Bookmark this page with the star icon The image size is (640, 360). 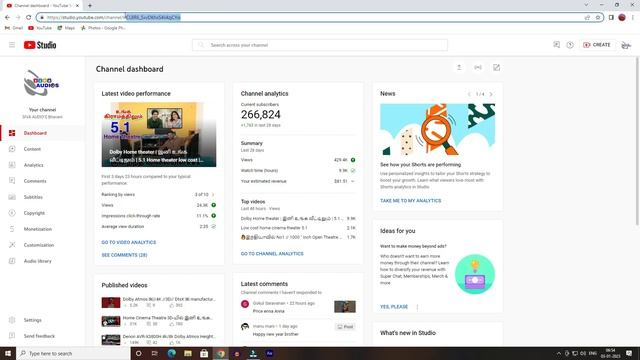pos(598,18)
